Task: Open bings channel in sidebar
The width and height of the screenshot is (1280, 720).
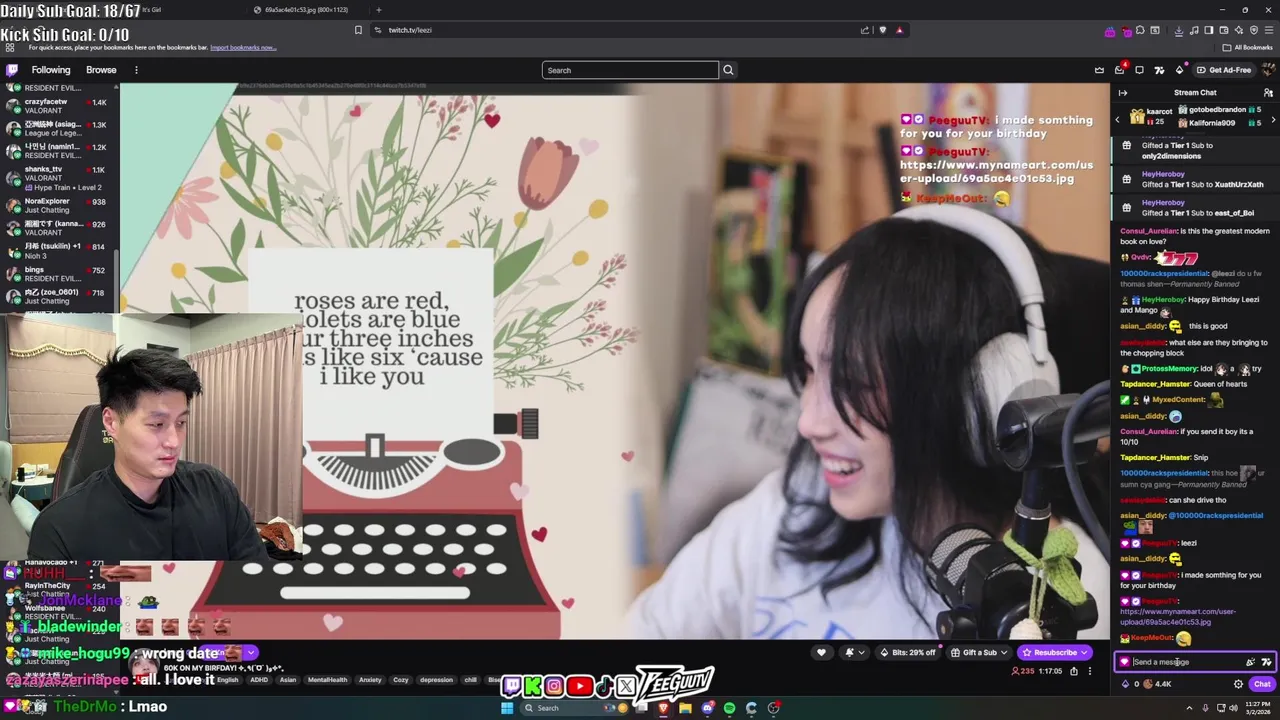Action: click(x=58, y=273)
